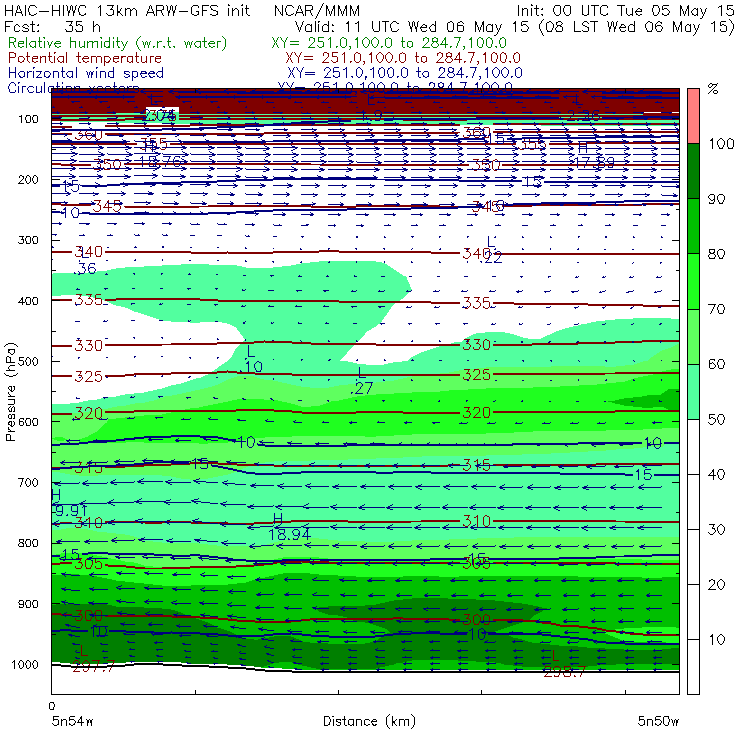Click the 100 hPa pressure axis tick label
This screenshot has width=740, height=740.
click(x=28, y=119)
